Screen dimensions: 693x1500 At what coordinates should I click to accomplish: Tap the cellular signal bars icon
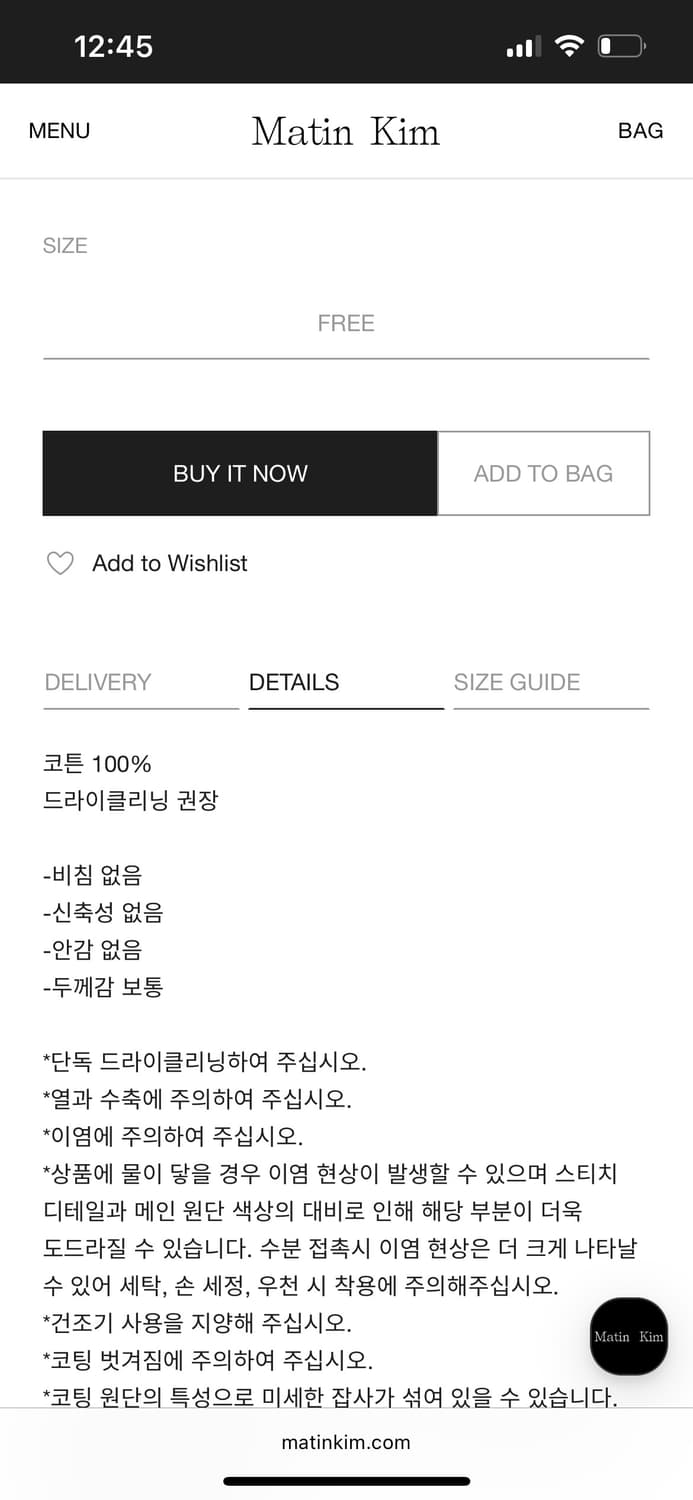pos(523,46)
